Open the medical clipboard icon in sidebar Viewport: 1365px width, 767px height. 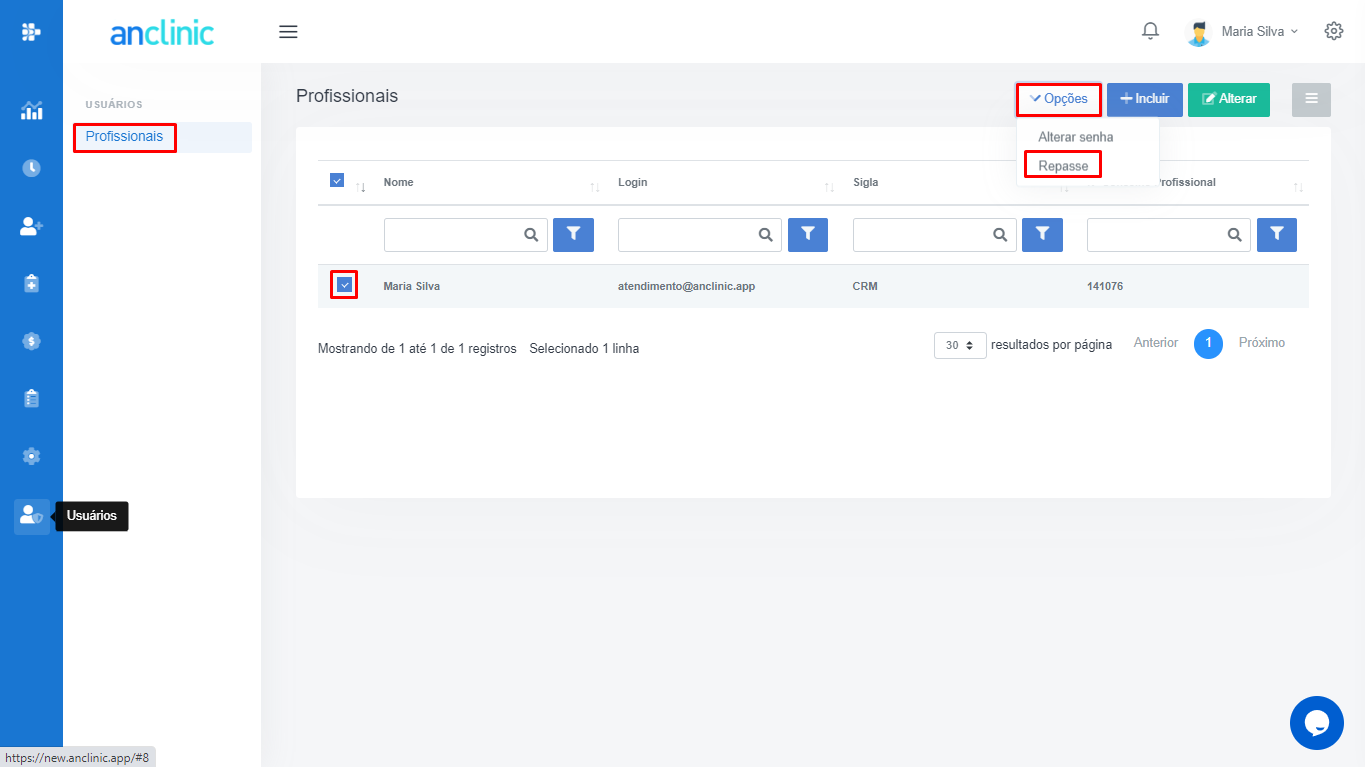coord(31,284)
